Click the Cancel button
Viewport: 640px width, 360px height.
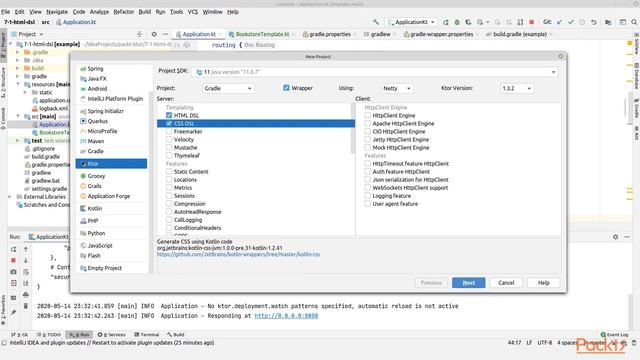pyautogui.click(x=506, y=283)
